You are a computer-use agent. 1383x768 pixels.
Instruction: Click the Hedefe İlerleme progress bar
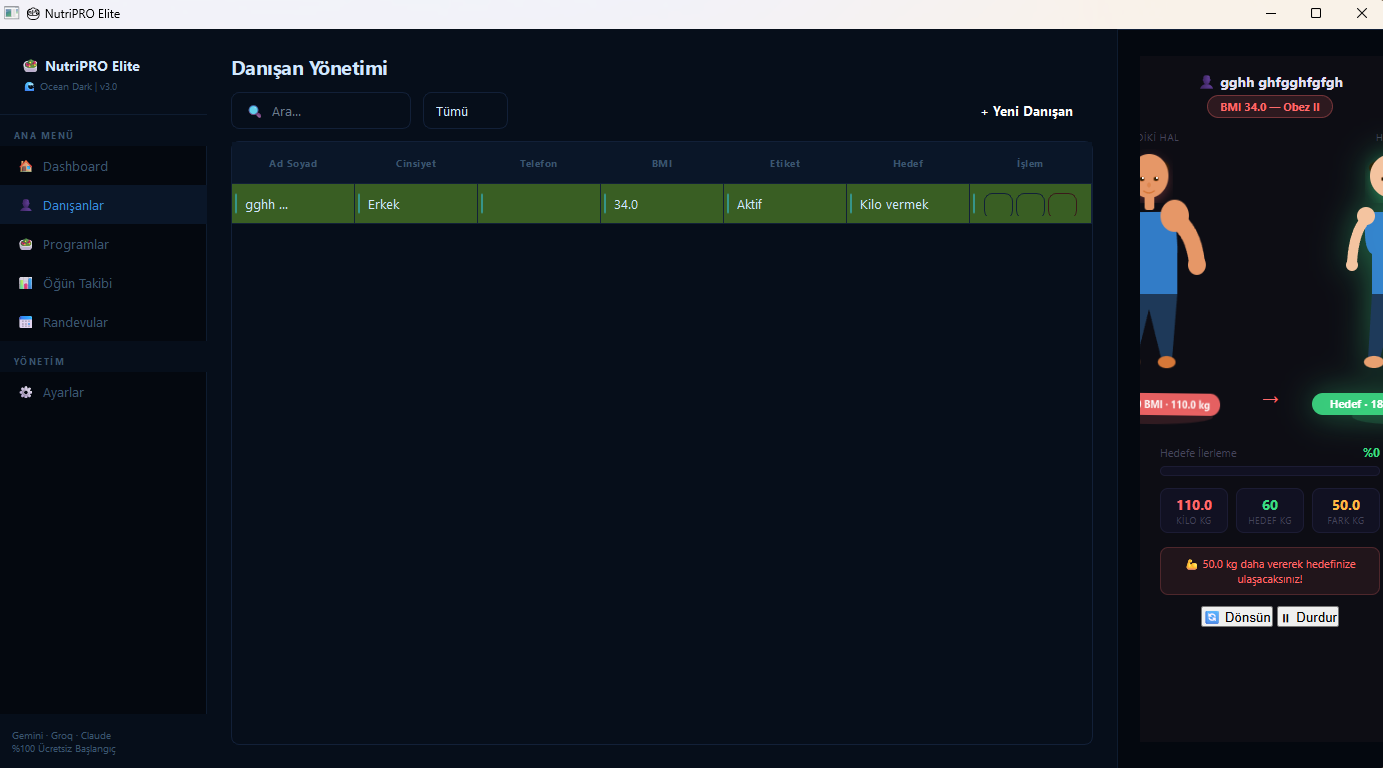click(x=1270, y=471)
